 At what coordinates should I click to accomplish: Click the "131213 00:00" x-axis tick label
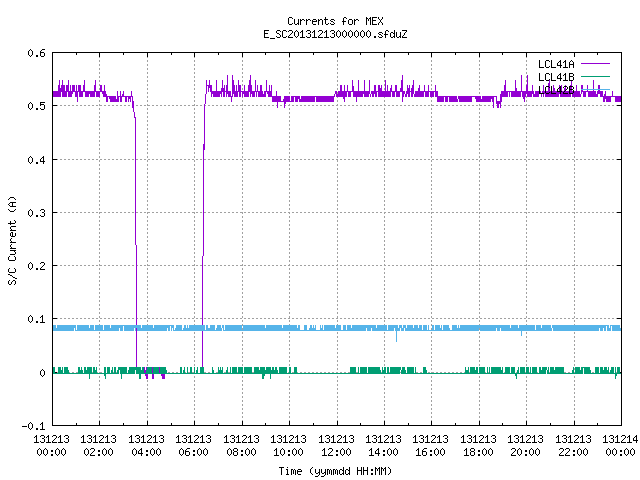pos(51,445)
